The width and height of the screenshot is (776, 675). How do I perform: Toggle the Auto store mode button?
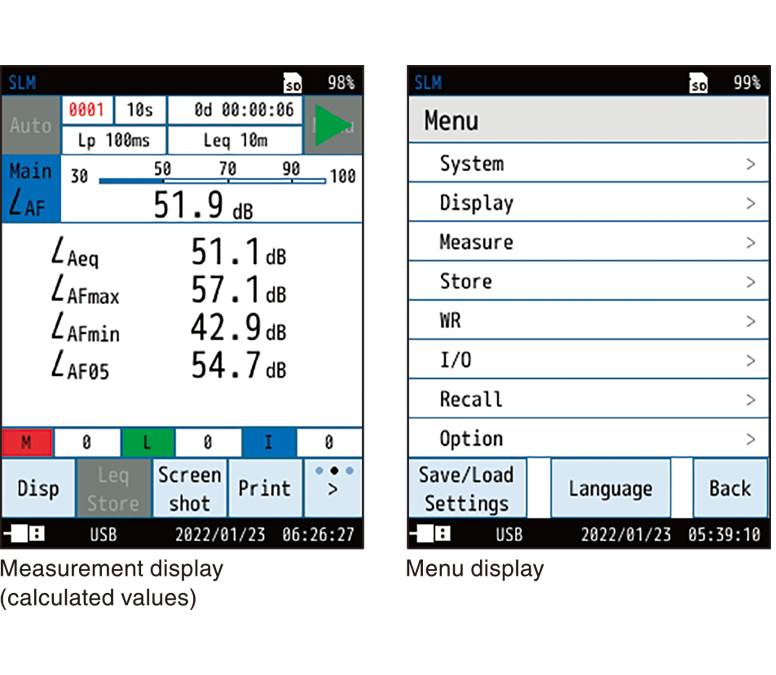(31, 126)
